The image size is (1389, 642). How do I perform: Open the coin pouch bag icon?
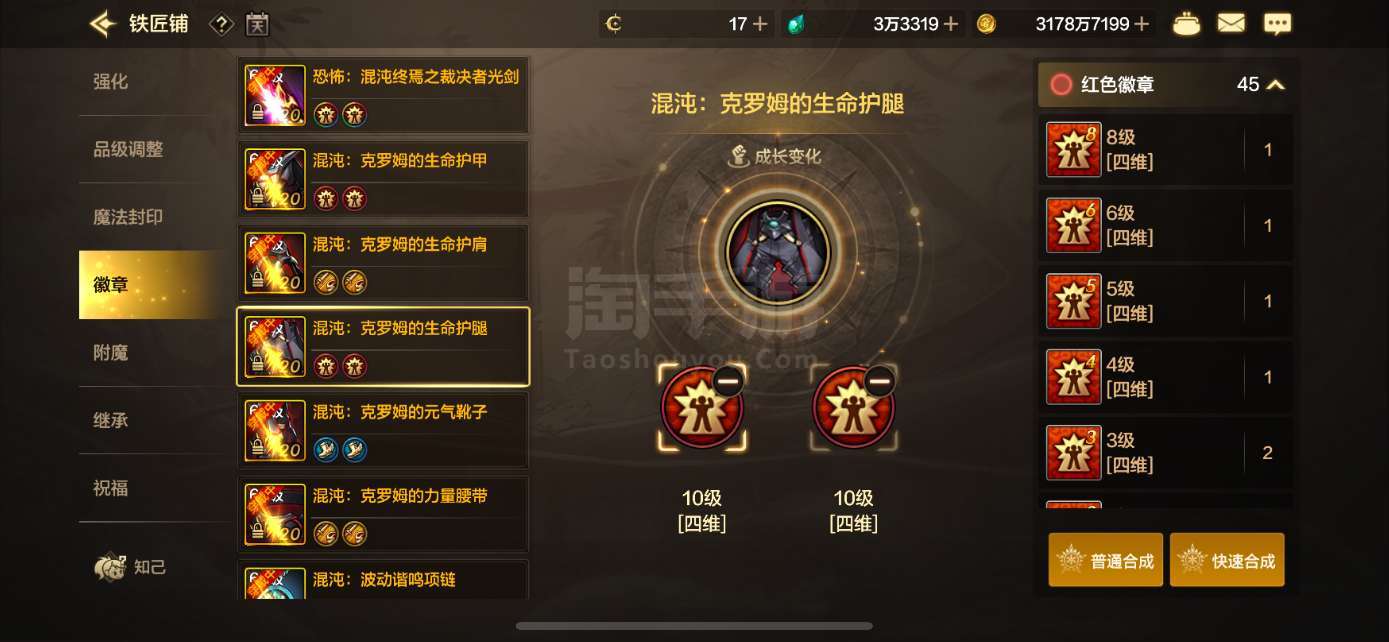[x=1186, y=24]
